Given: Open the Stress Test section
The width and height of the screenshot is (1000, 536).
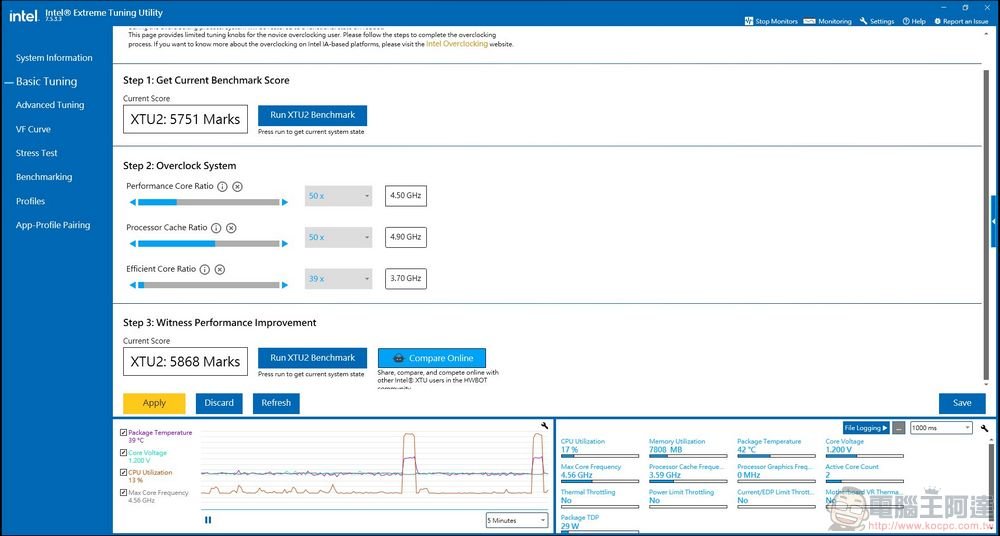Looking at the screenshot, I should pos(37,153).
